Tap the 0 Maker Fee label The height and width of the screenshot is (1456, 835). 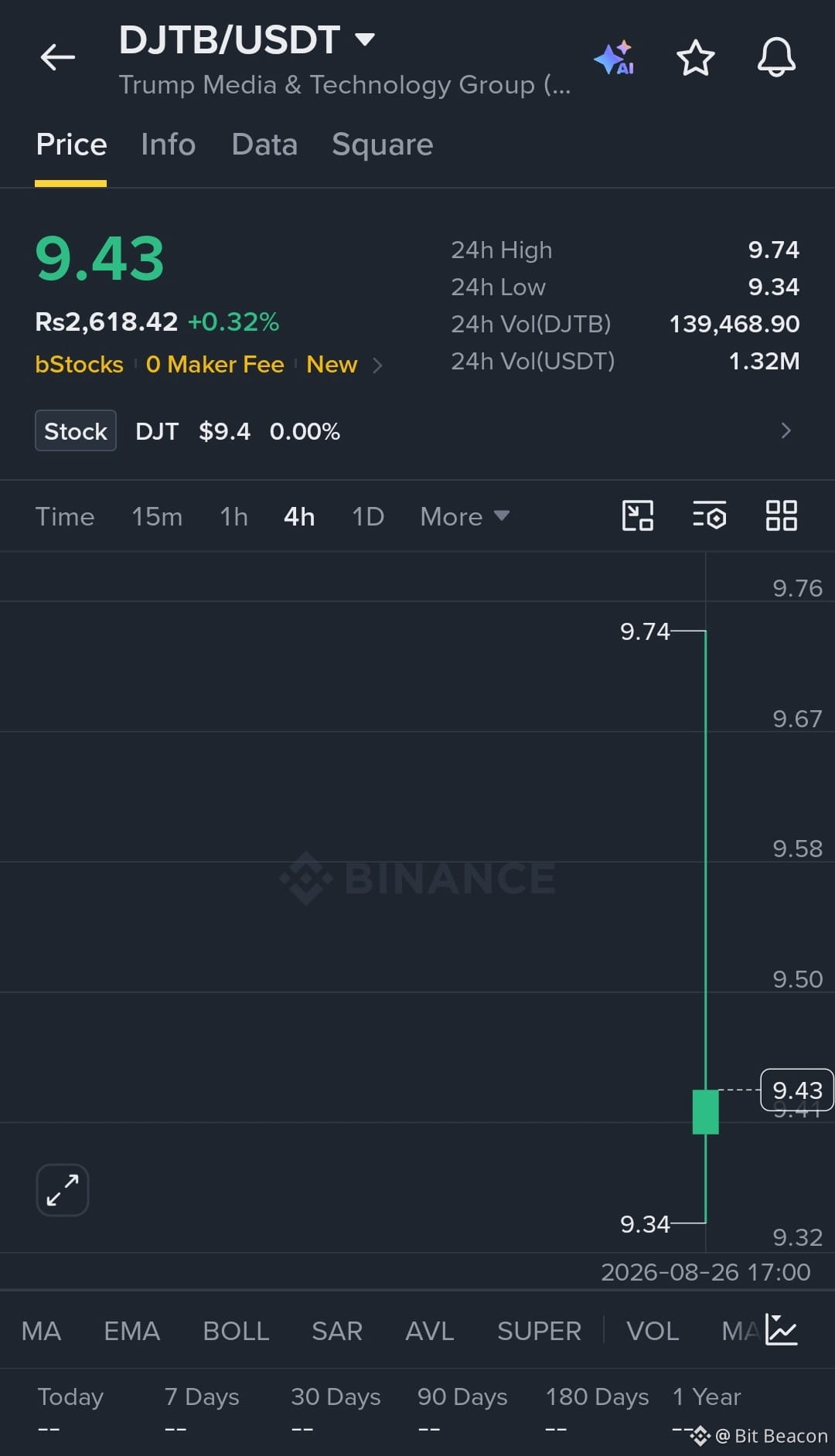click(215, 364)
